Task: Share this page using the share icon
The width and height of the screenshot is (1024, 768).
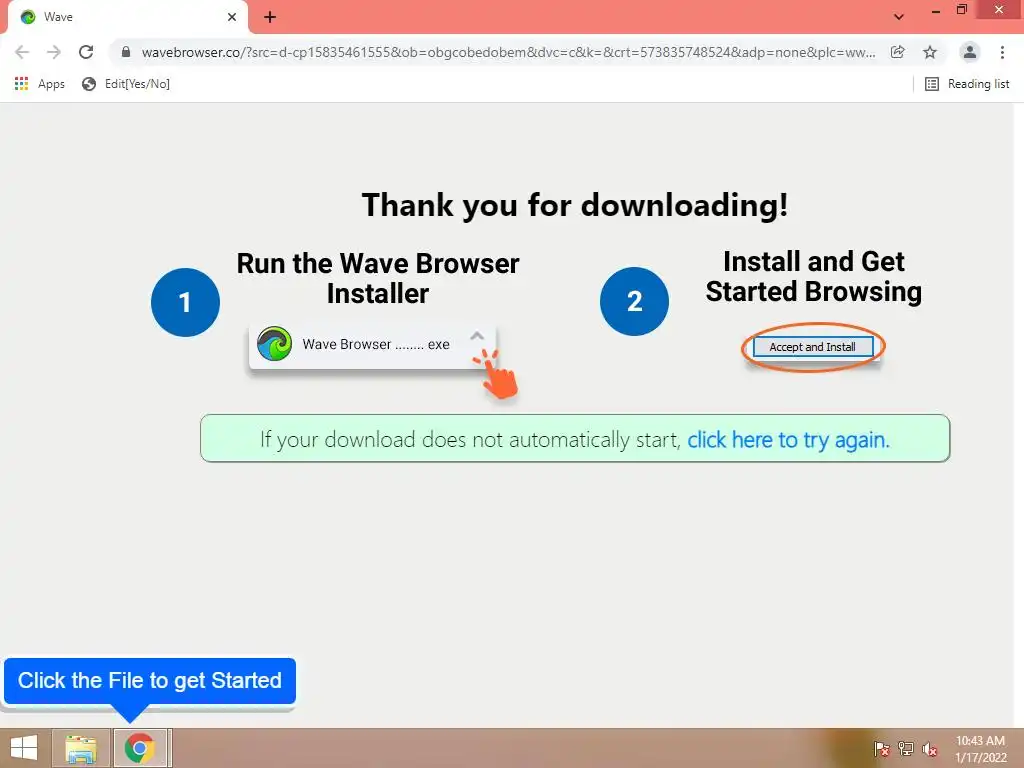Action: [898, 52]
